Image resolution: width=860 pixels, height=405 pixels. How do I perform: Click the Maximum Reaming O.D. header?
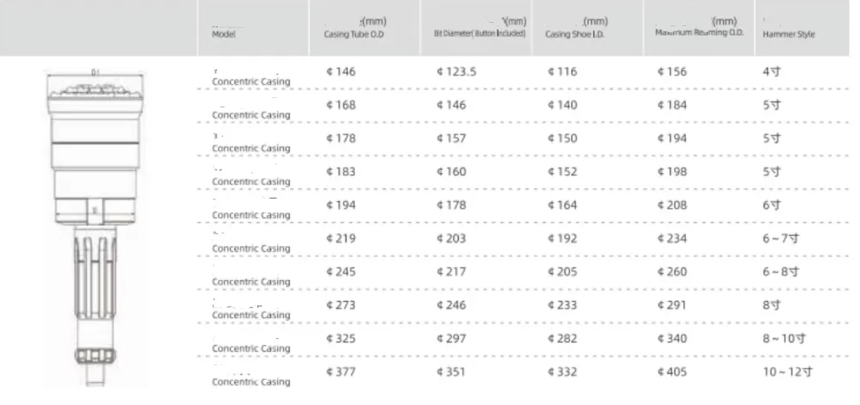[x=697, y=33]
